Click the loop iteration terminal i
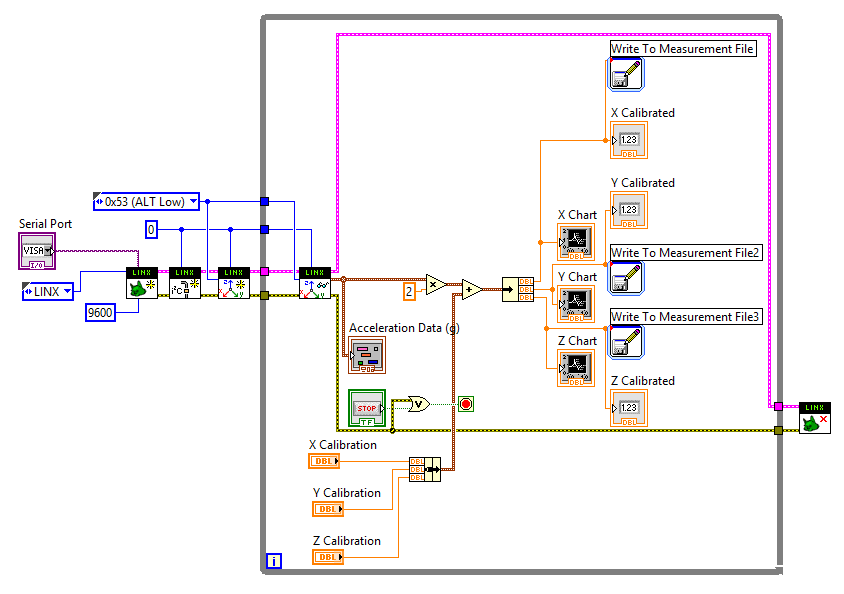844x594 pixels. click(273, 561)
